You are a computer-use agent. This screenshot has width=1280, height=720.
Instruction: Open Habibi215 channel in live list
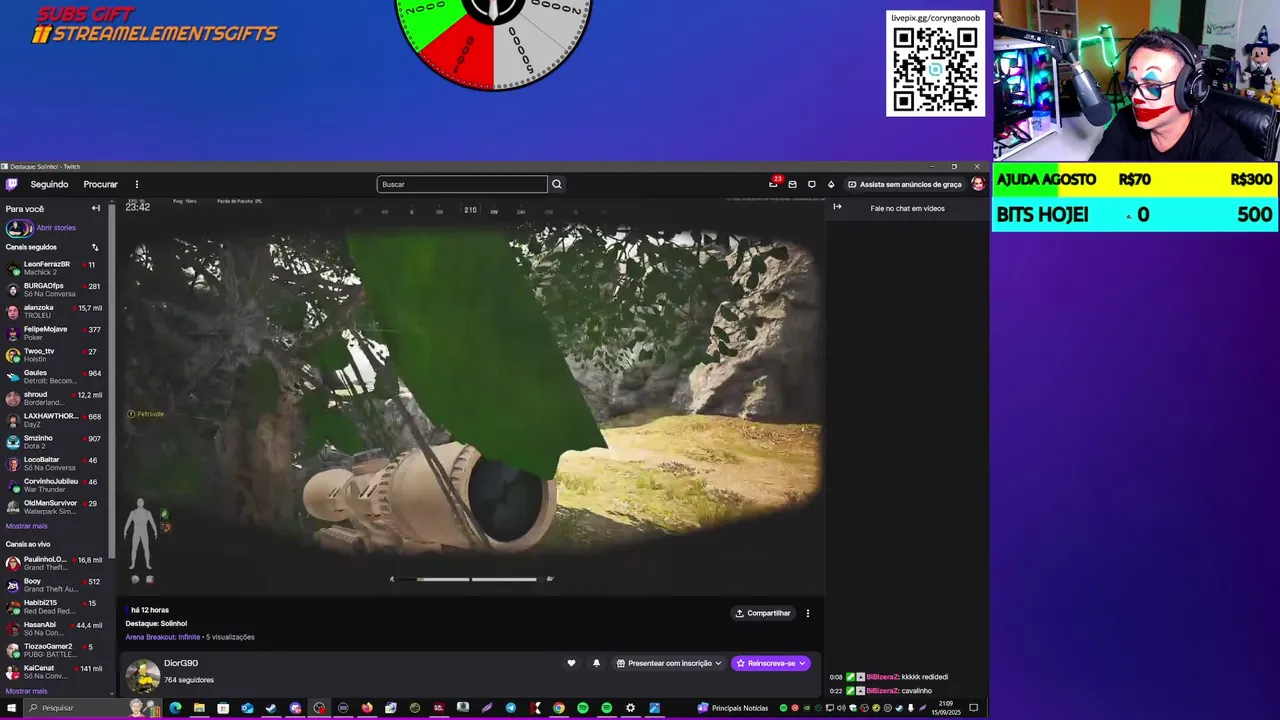(x=56, y=607)
